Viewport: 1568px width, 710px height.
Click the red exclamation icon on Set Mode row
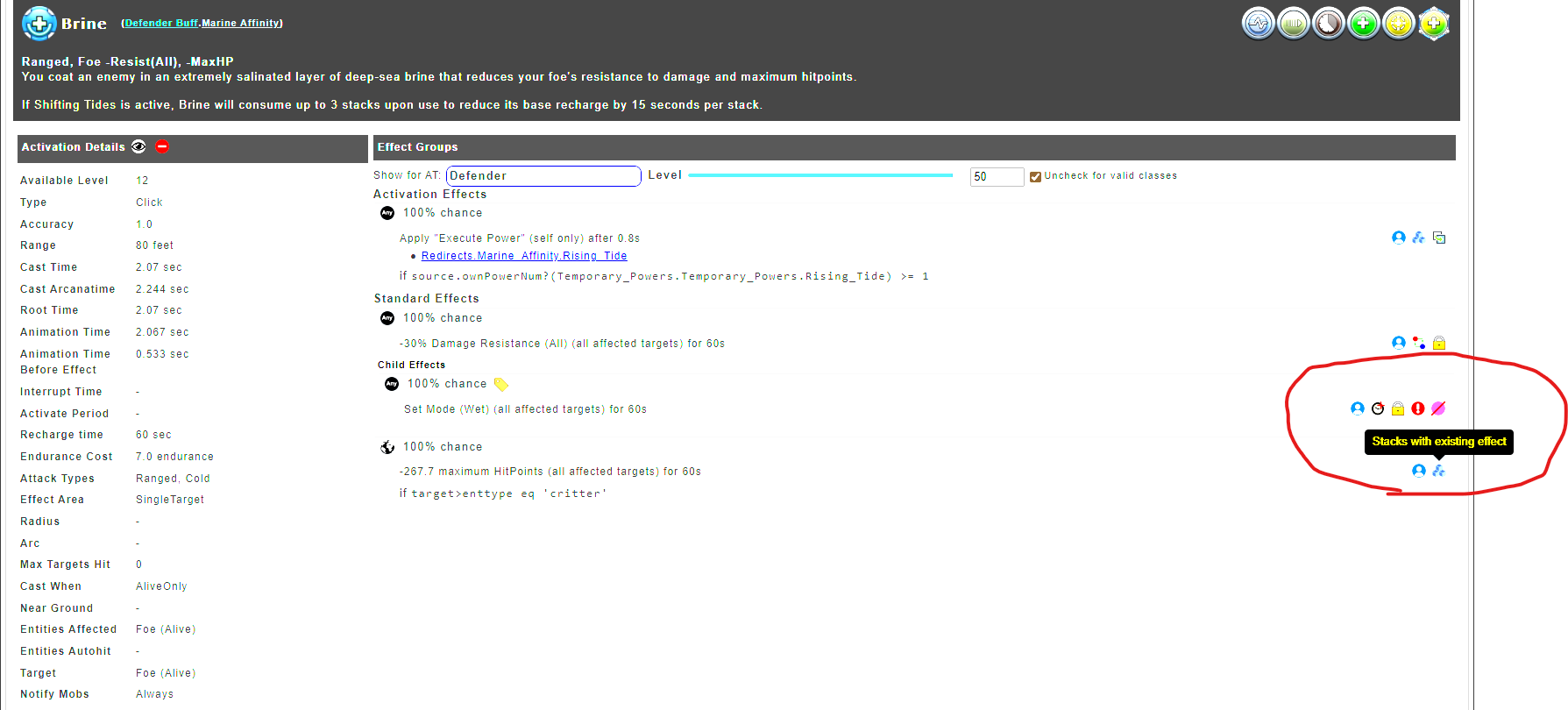point(1418,408)
